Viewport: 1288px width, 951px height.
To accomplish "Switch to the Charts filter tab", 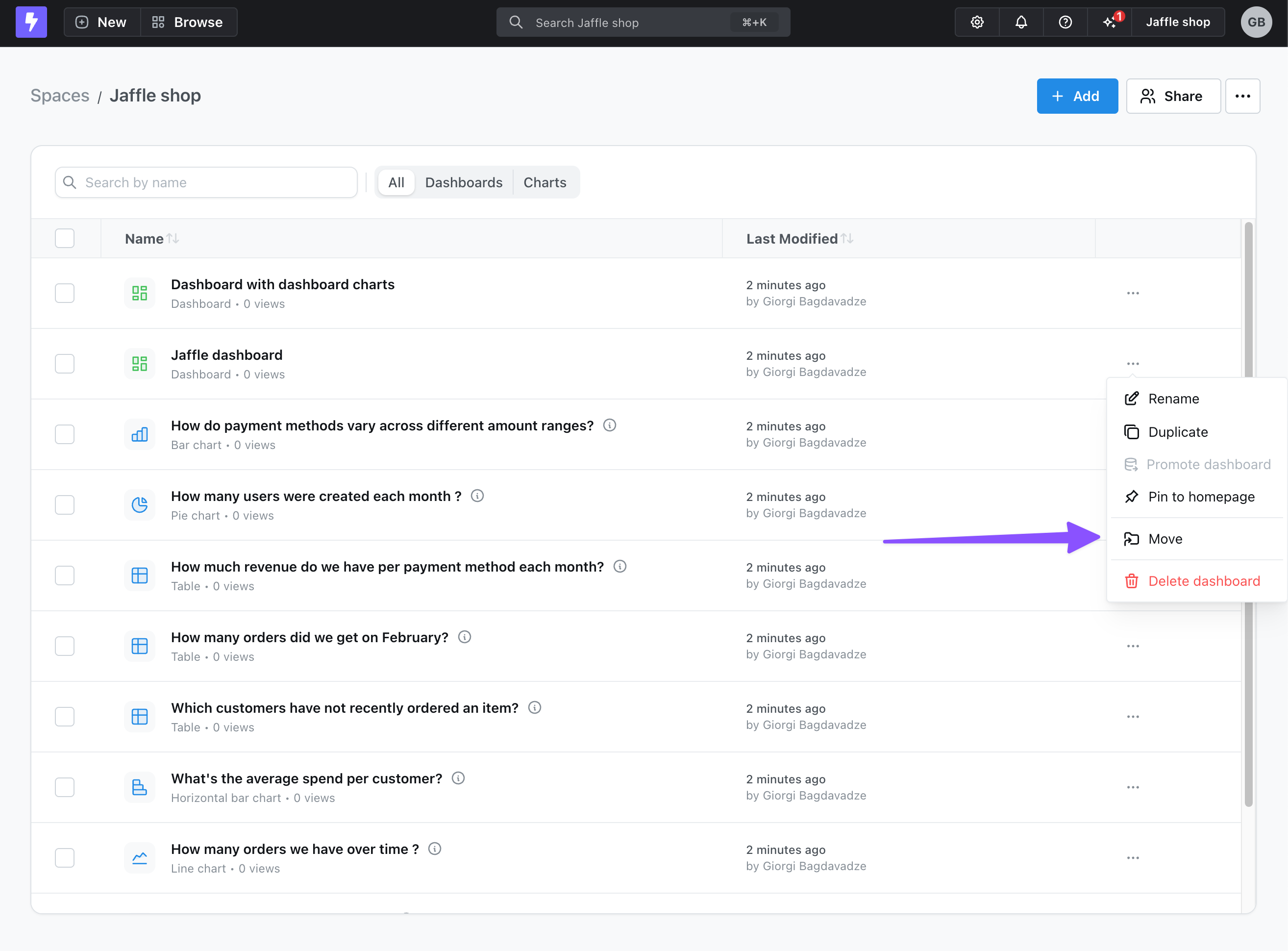I will [x=545, y=182].
